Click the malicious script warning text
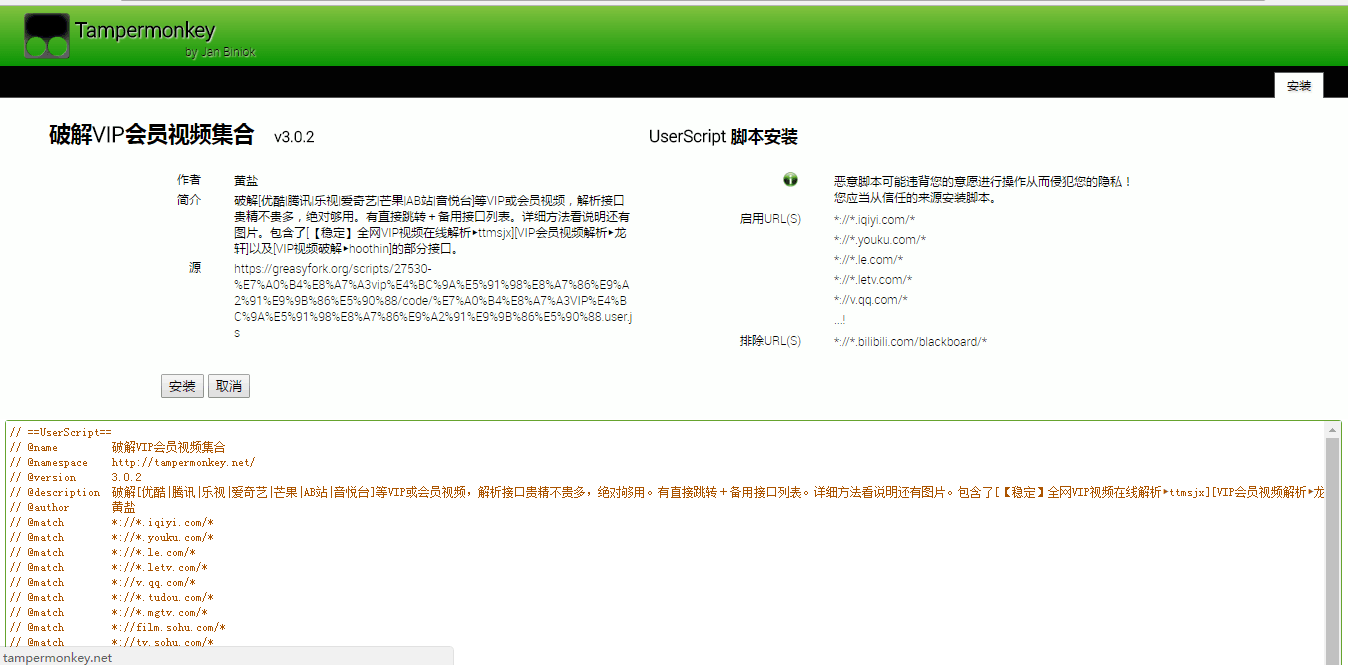1348x665 pixels. (x=983, y=190)
